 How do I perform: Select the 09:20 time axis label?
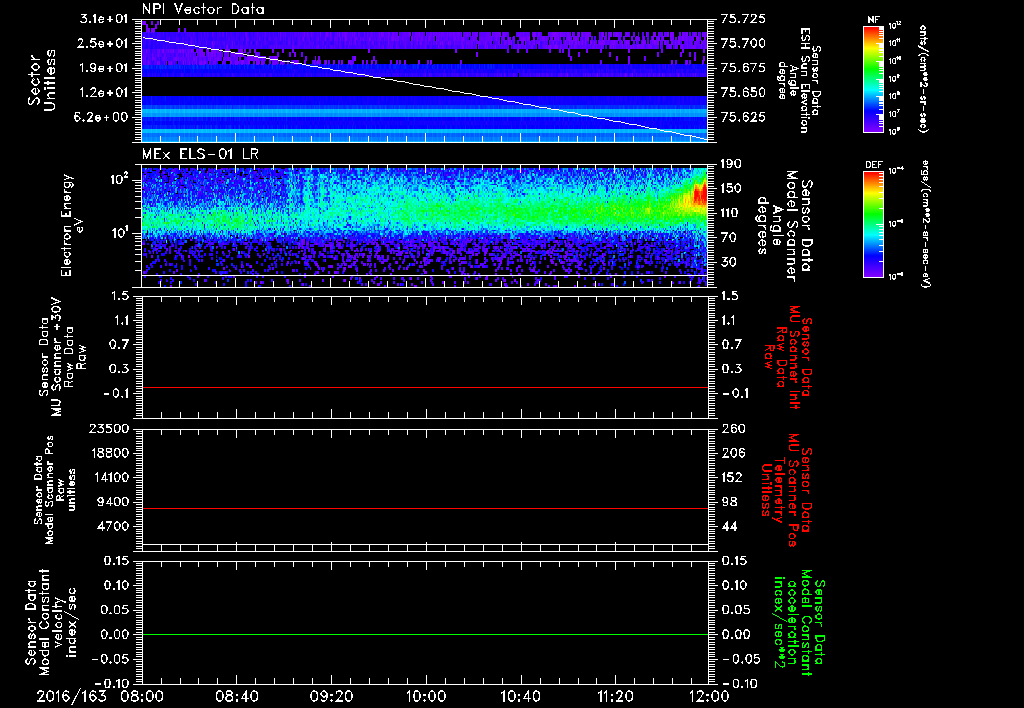point(331,694)
